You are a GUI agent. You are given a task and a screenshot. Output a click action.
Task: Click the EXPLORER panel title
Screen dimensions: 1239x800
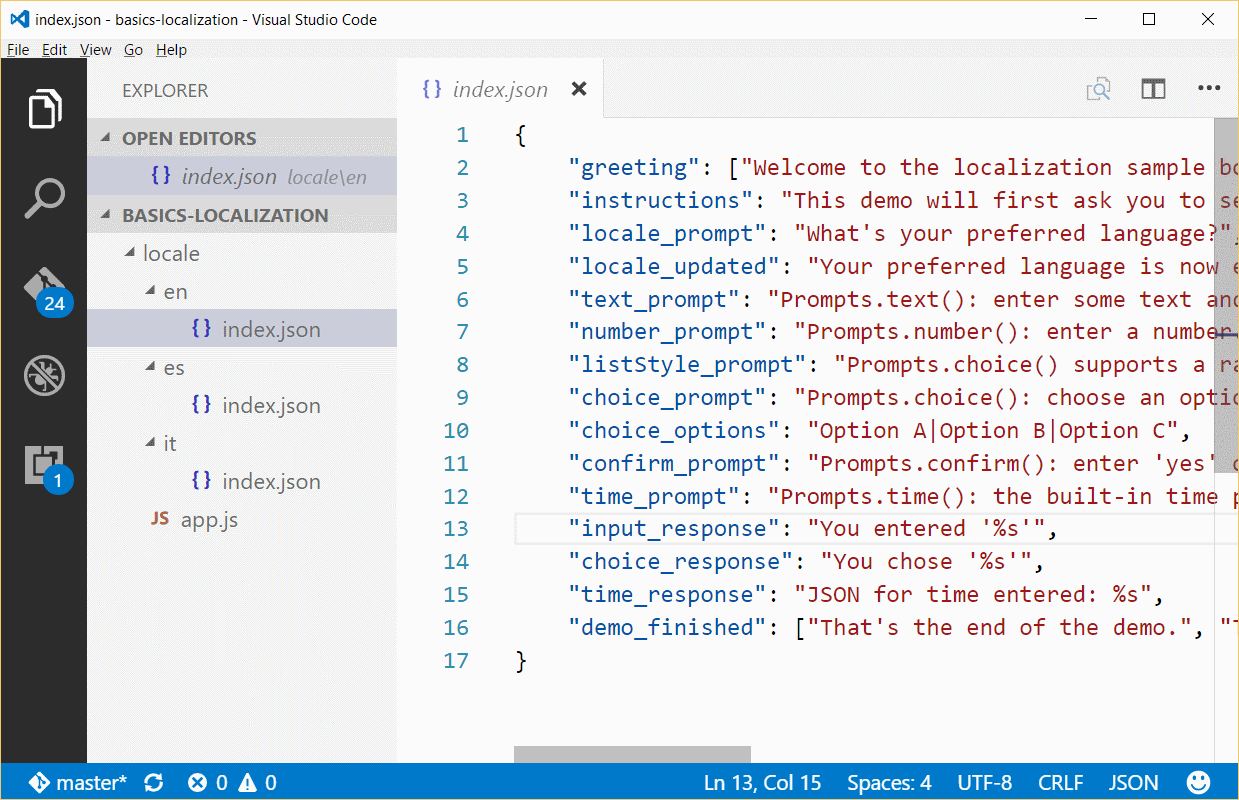coord(165,90)
